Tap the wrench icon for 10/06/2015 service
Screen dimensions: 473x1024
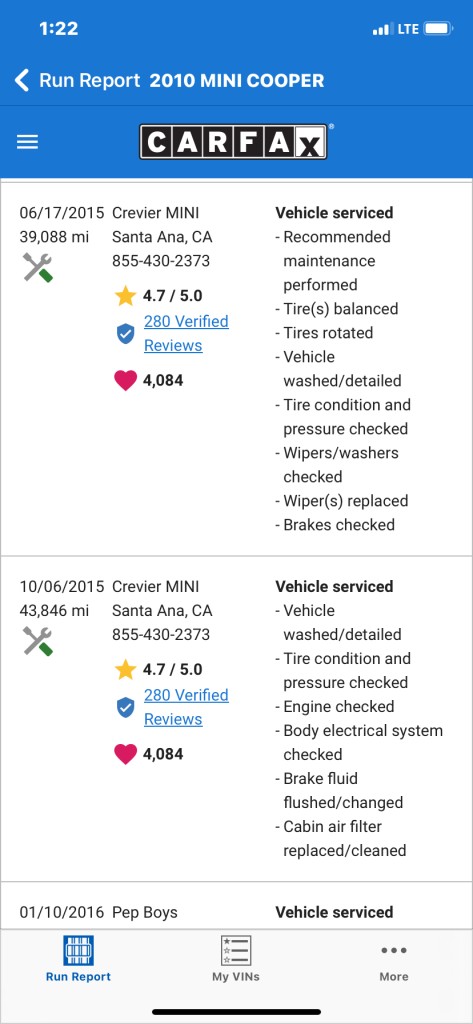pos(38,641)
